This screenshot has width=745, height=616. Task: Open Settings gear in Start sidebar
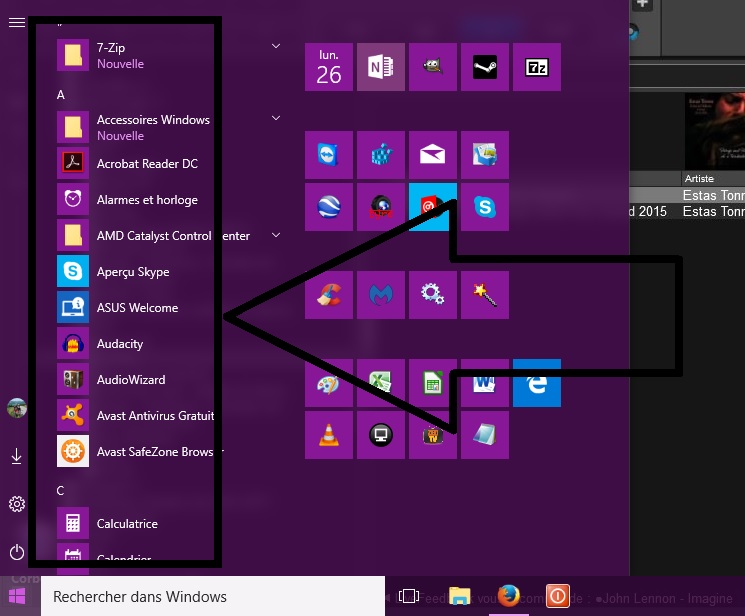17,504
